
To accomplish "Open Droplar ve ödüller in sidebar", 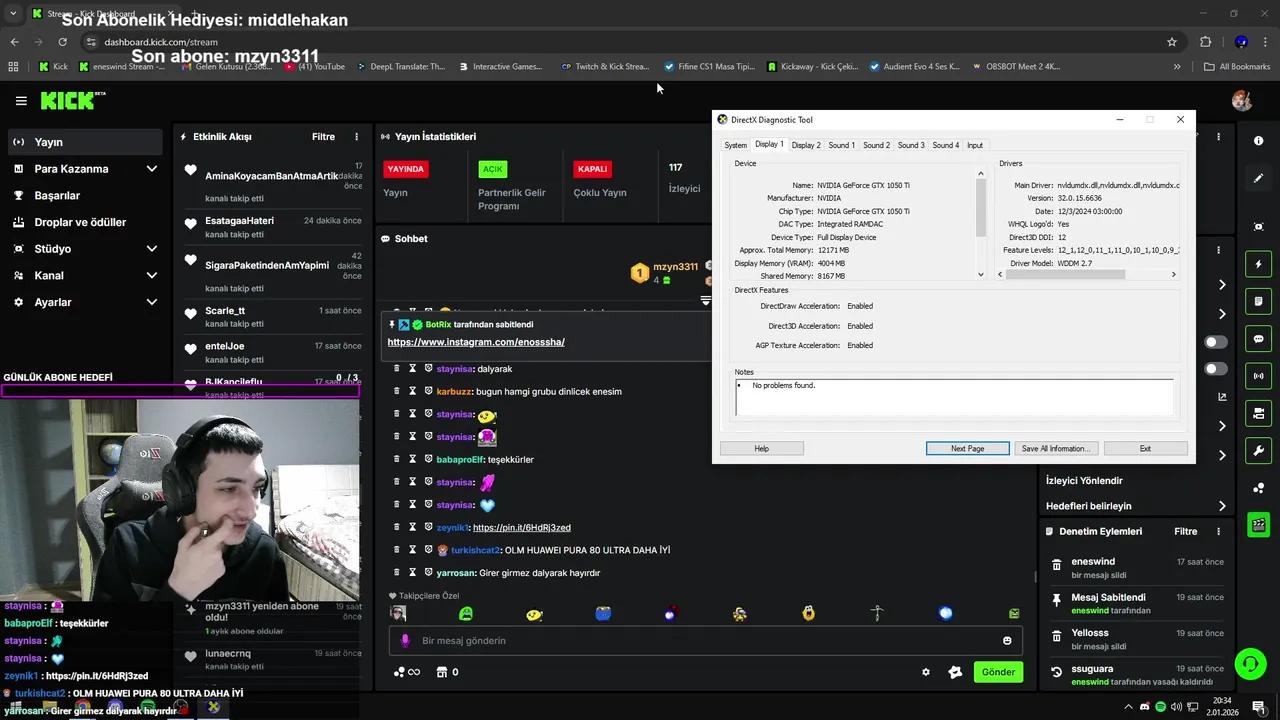I will 85,222.
